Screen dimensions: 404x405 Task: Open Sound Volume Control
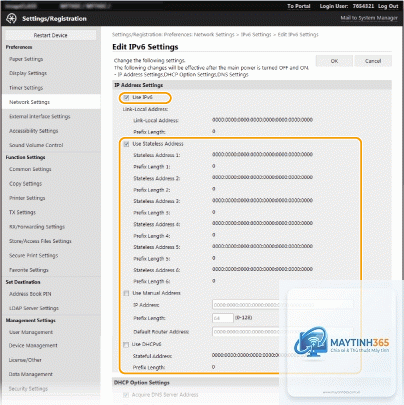click(x=36, y=145)
